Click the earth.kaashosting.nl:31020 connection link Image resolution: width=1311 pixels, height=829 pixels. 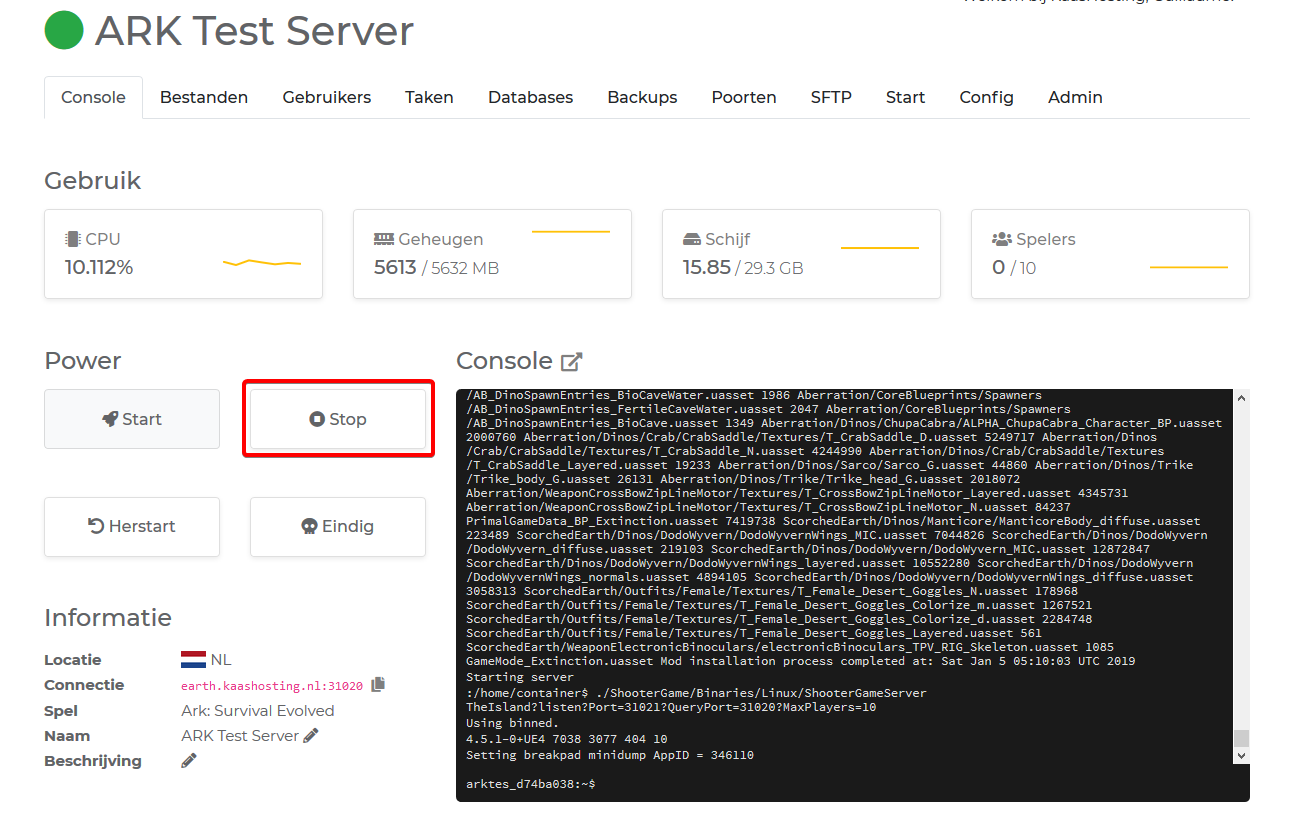(x=272, y=686)
